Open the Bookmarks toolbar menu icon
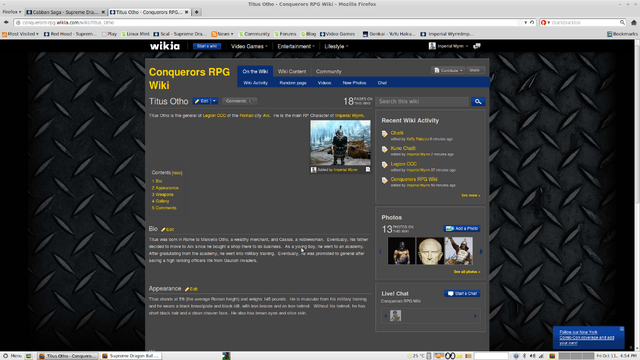This screenshot has width=640, height=360. pyautogui.click(x=609, y=34)
